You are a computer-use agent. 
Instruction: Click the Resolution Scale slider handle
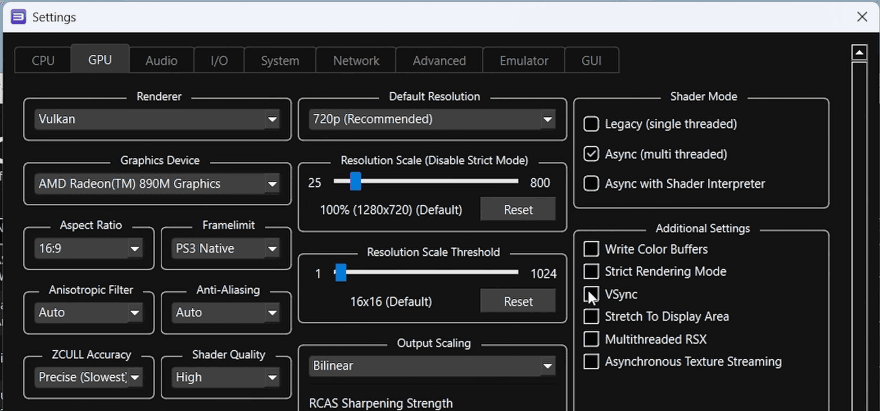[x=355, y=181]
